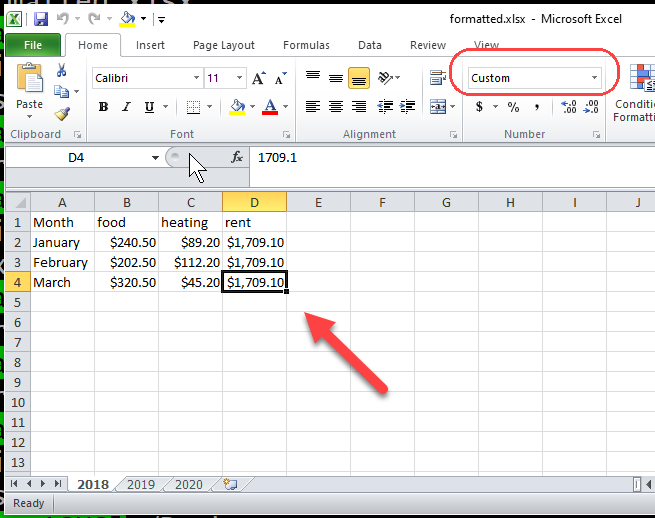Click Decrease Decimal icon
Screen dimensions: 655x518
(x=591, y=107)
